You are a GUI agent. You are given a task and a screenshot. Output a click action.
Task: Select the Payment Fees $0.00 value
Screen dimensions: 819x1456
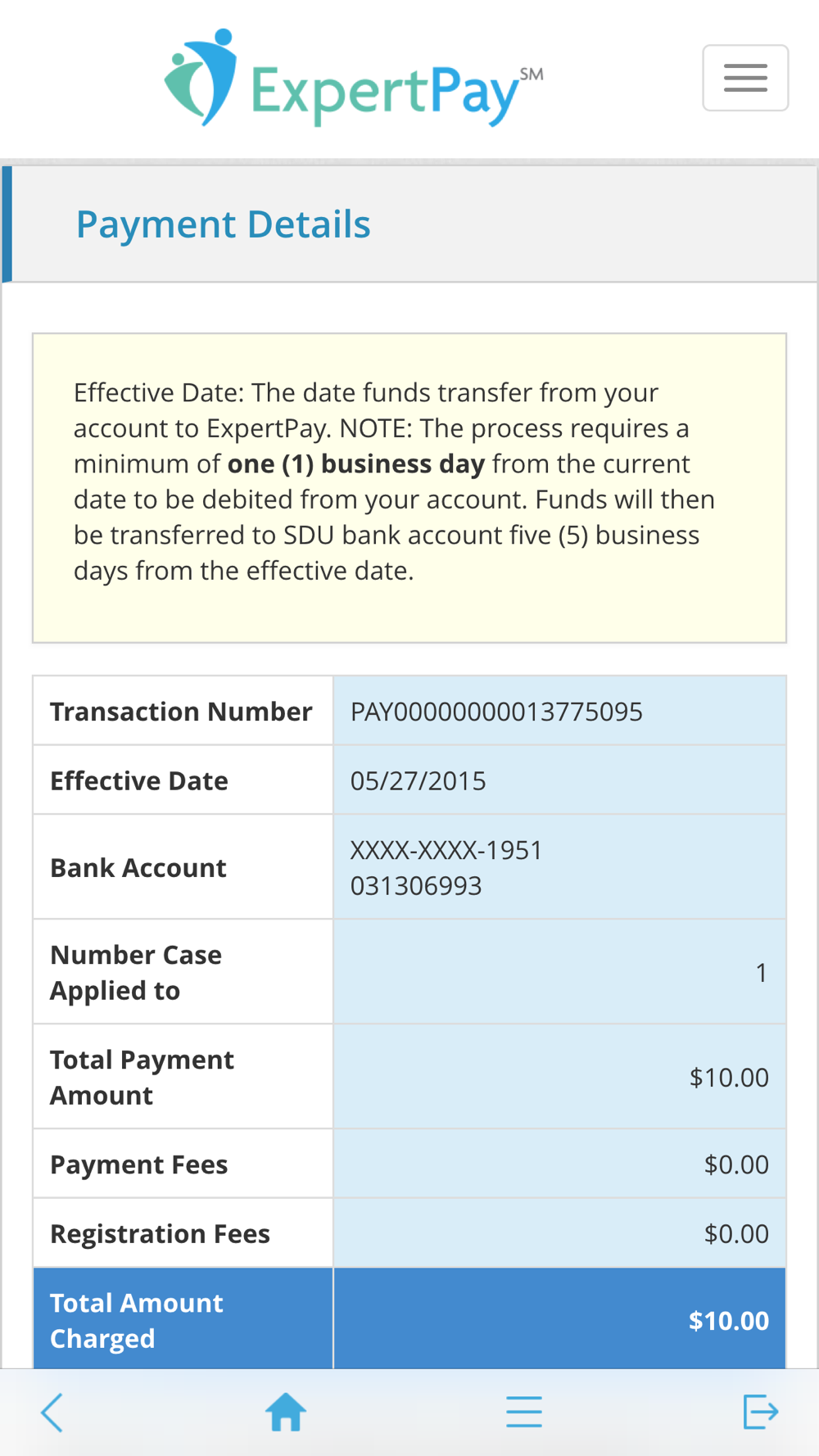[735, 1164]
